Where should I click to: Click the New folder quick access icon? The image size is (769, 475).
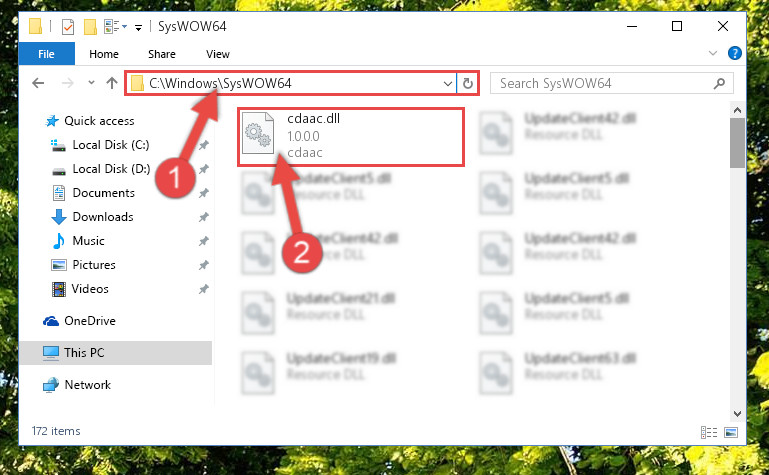click(x=90, y=26)
